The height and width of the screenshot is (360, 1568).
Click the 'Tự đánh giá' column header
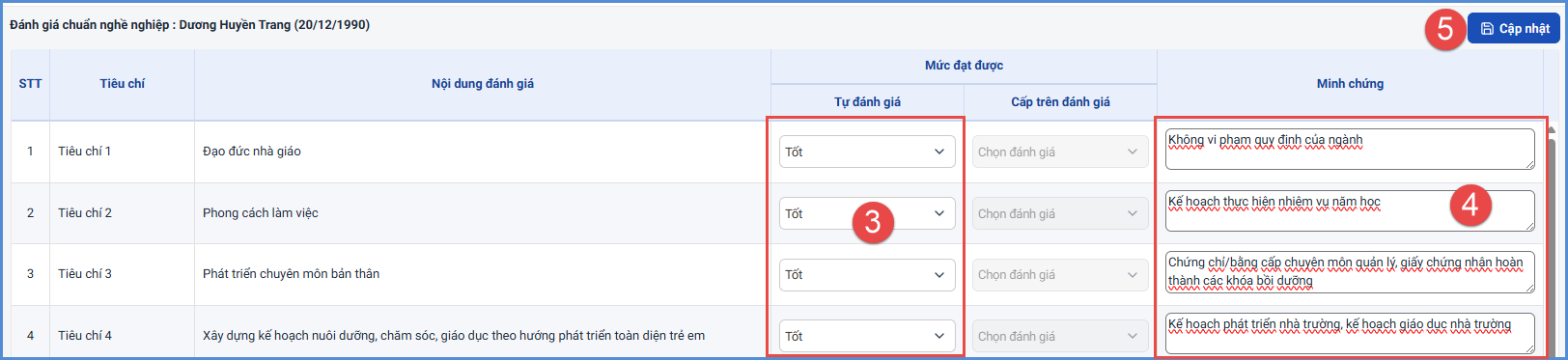pyautogui.click(x=867, y=101)
